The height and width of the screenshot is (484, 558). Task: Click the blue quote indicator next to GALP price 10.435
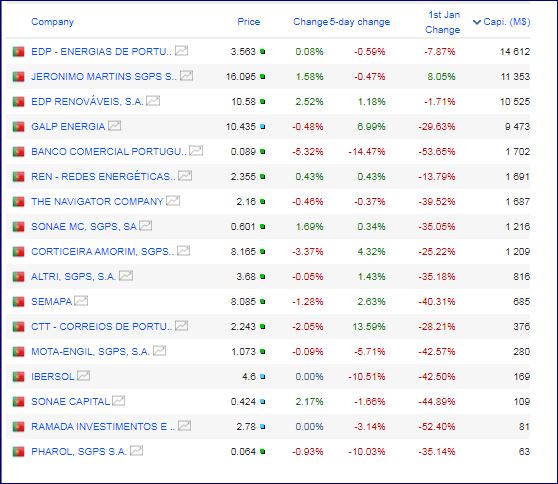pos(263,127)
